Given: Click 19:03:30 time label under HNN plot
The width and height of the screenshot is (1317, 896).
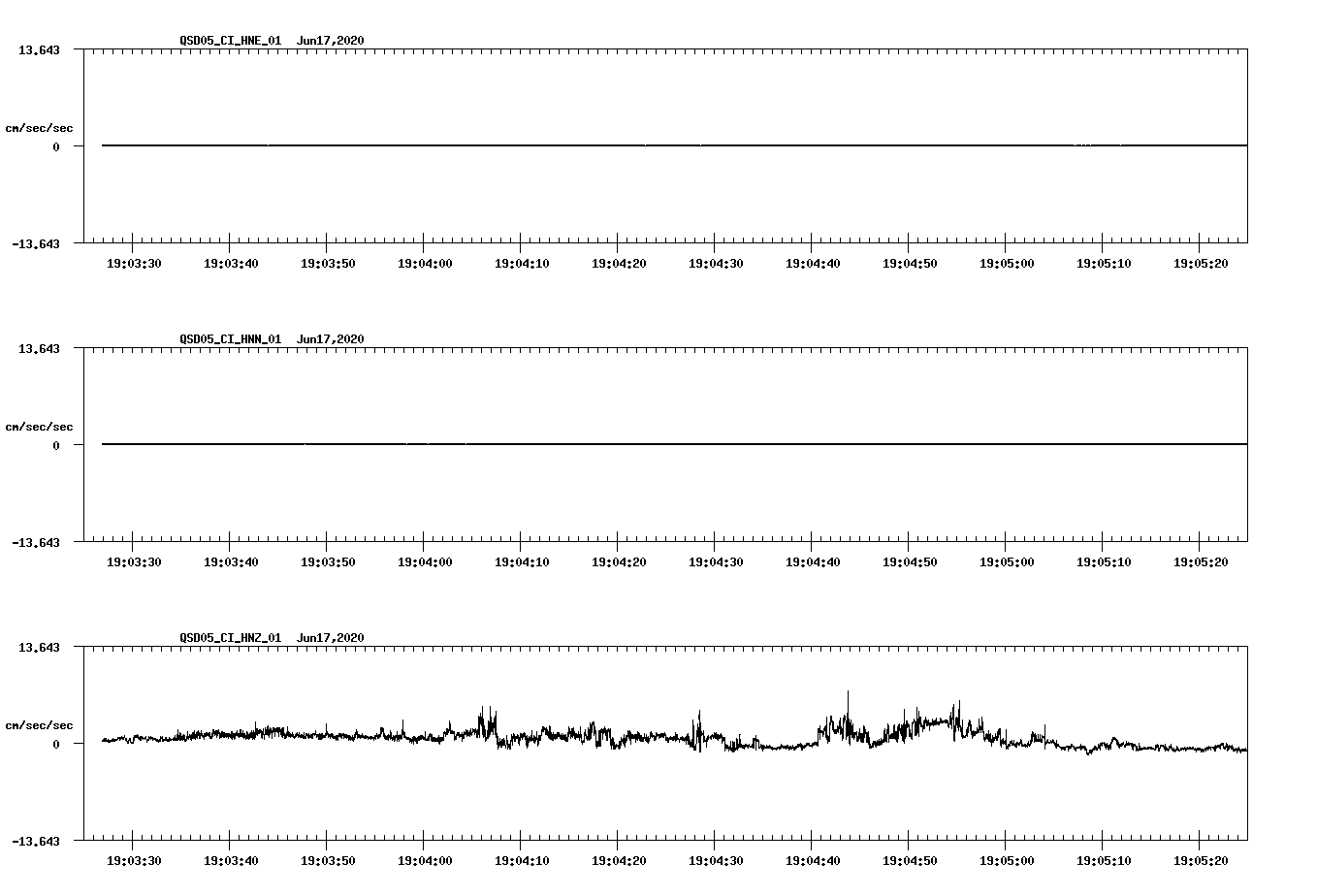Looking at the screenshot, I should click(134, 561).
